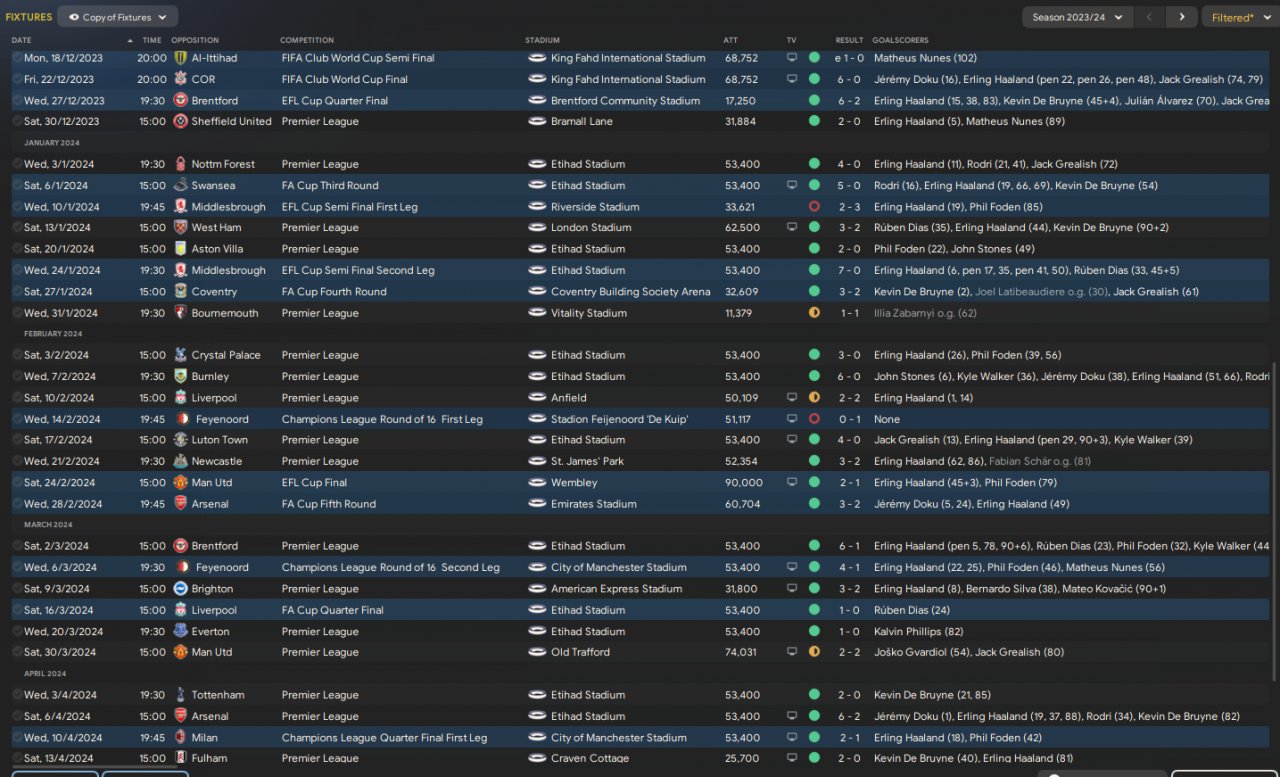Click the Luton Town club badge
The height and width of the screenshot is (777, 1280).
coord(181,440)
